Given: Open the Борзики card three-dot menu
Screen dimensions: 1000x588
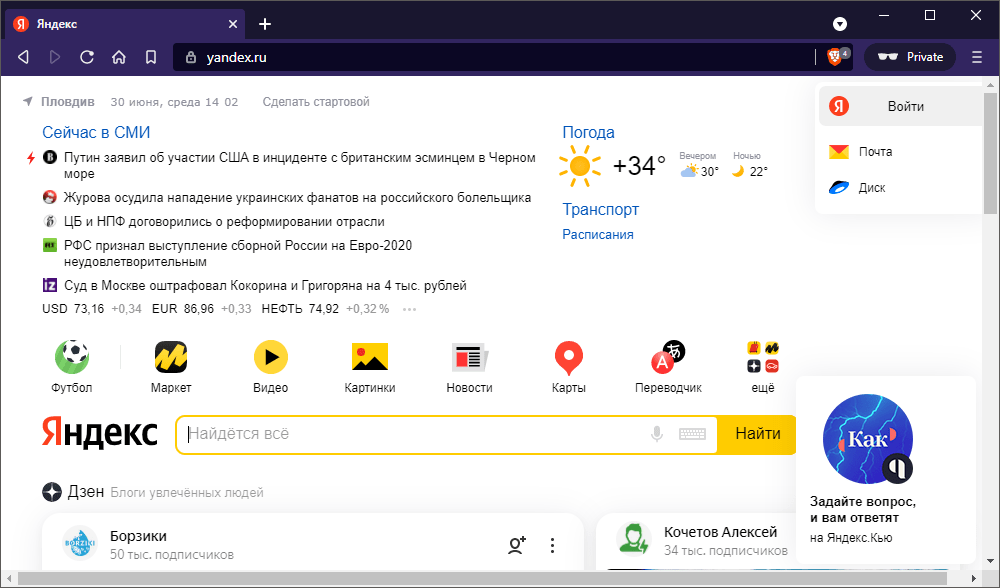Looking at the screenshot, I should (552, 545).
